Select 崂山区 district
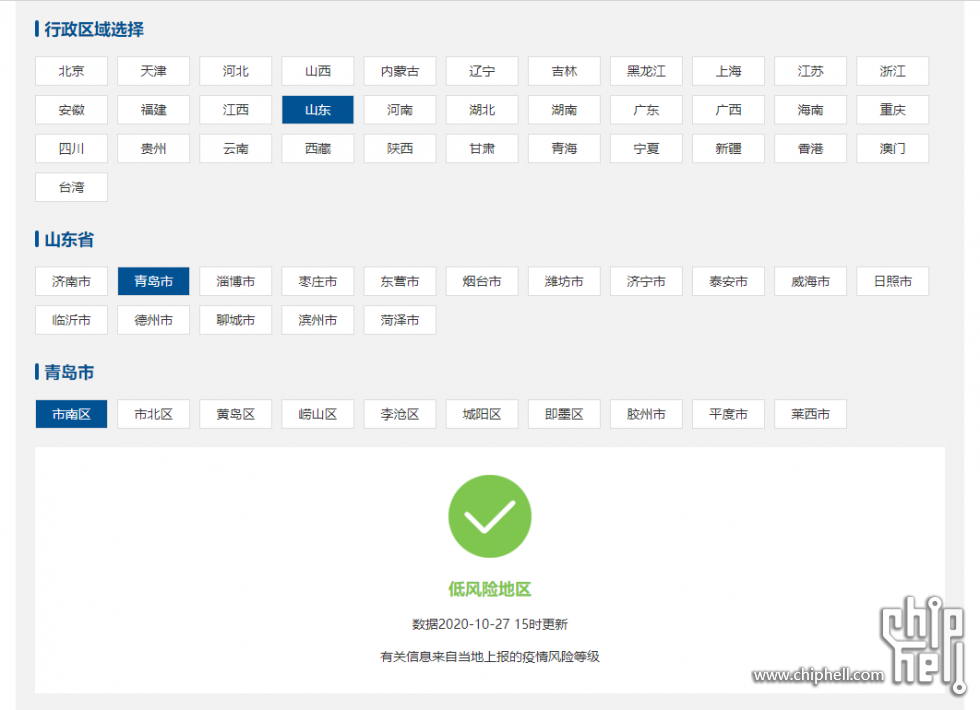The width and height of the screenshot is (980, 710). 318,414
